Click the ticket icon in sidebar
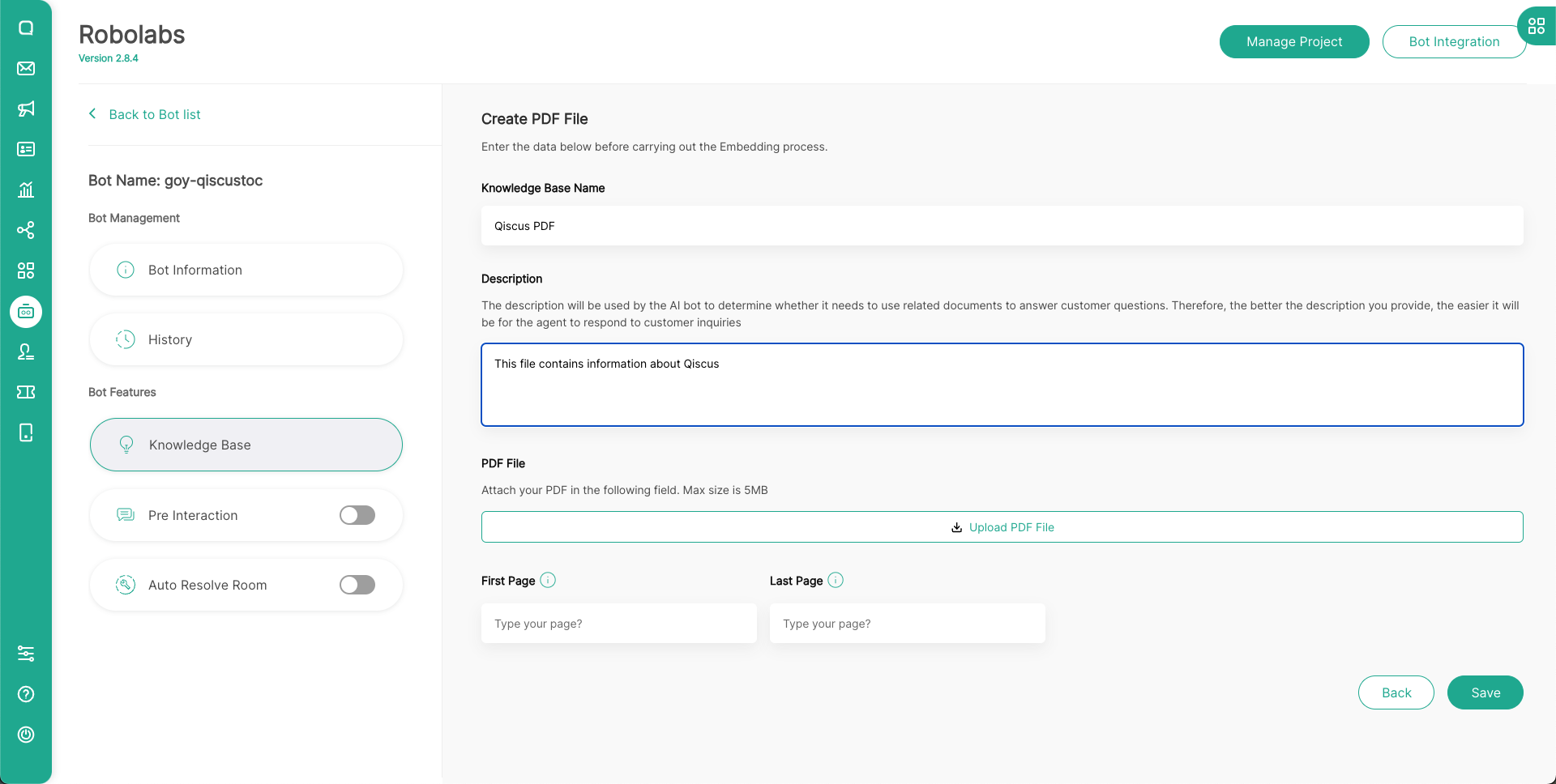The image size is (1556, 784). [26, 392]
